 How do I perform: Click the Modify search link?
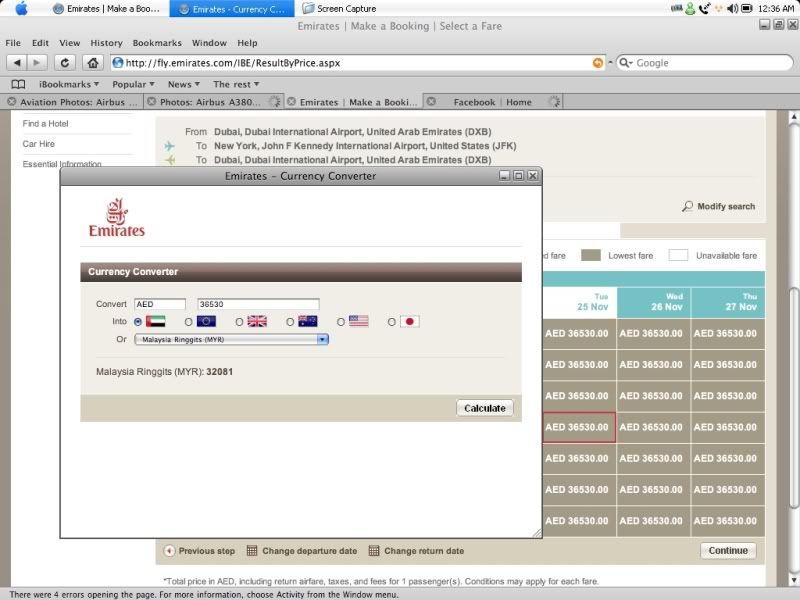[x=726, y=206]
